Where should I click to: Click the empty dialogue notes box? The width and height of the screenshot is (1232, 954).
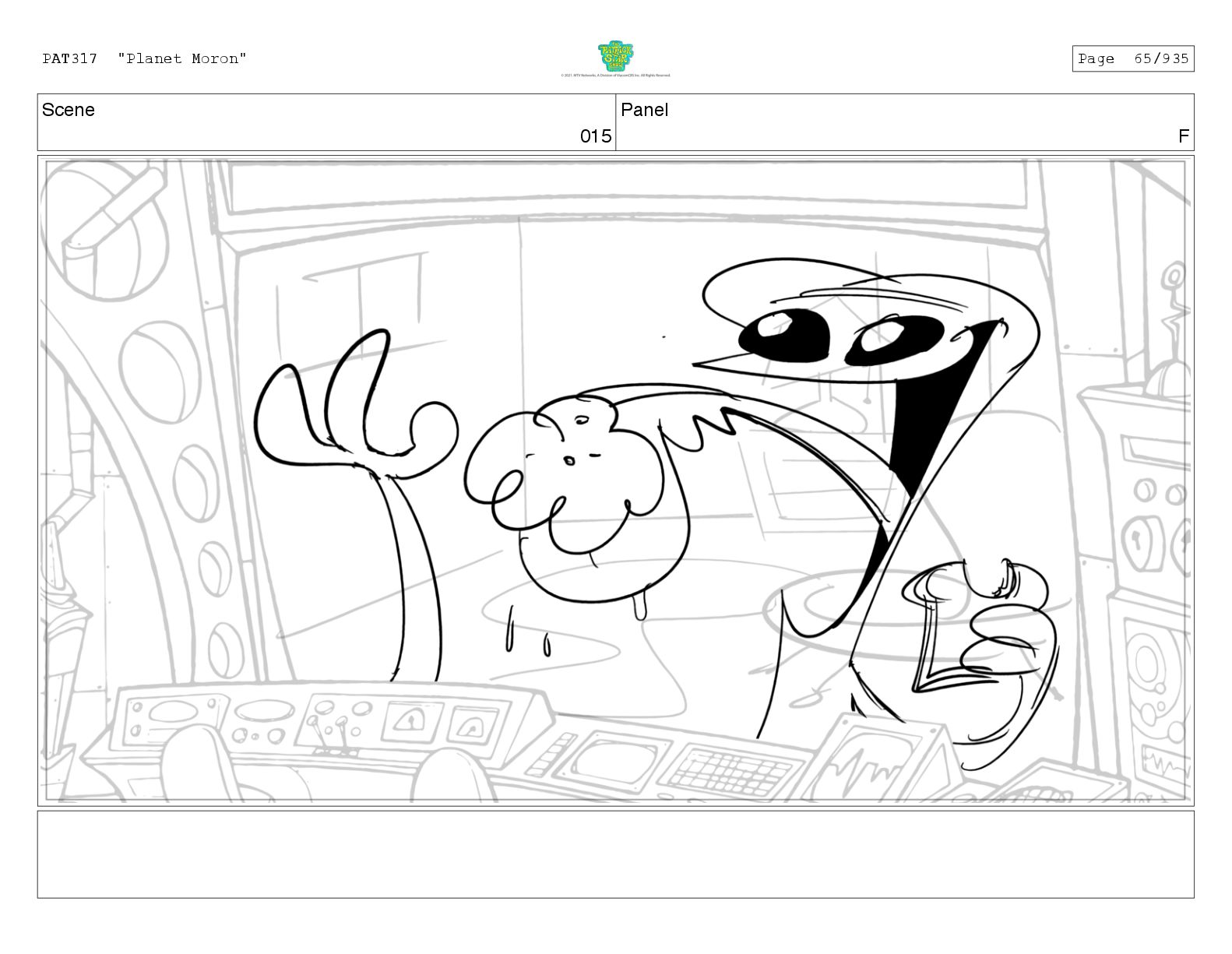point(615,854)
